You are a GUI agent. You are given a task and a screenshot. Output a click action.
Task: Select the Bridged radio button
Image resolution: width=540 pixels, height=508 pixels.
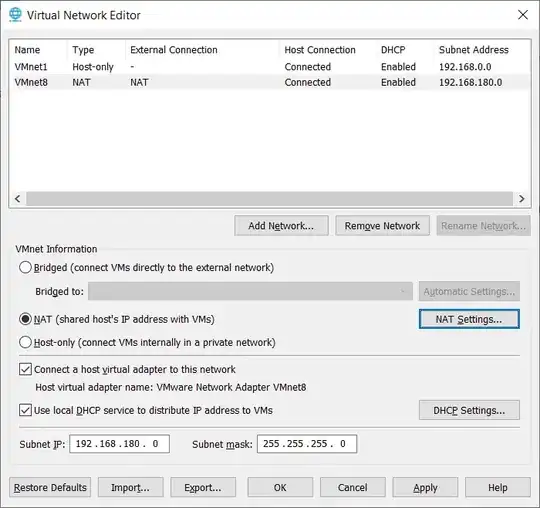tap(25, 268)
